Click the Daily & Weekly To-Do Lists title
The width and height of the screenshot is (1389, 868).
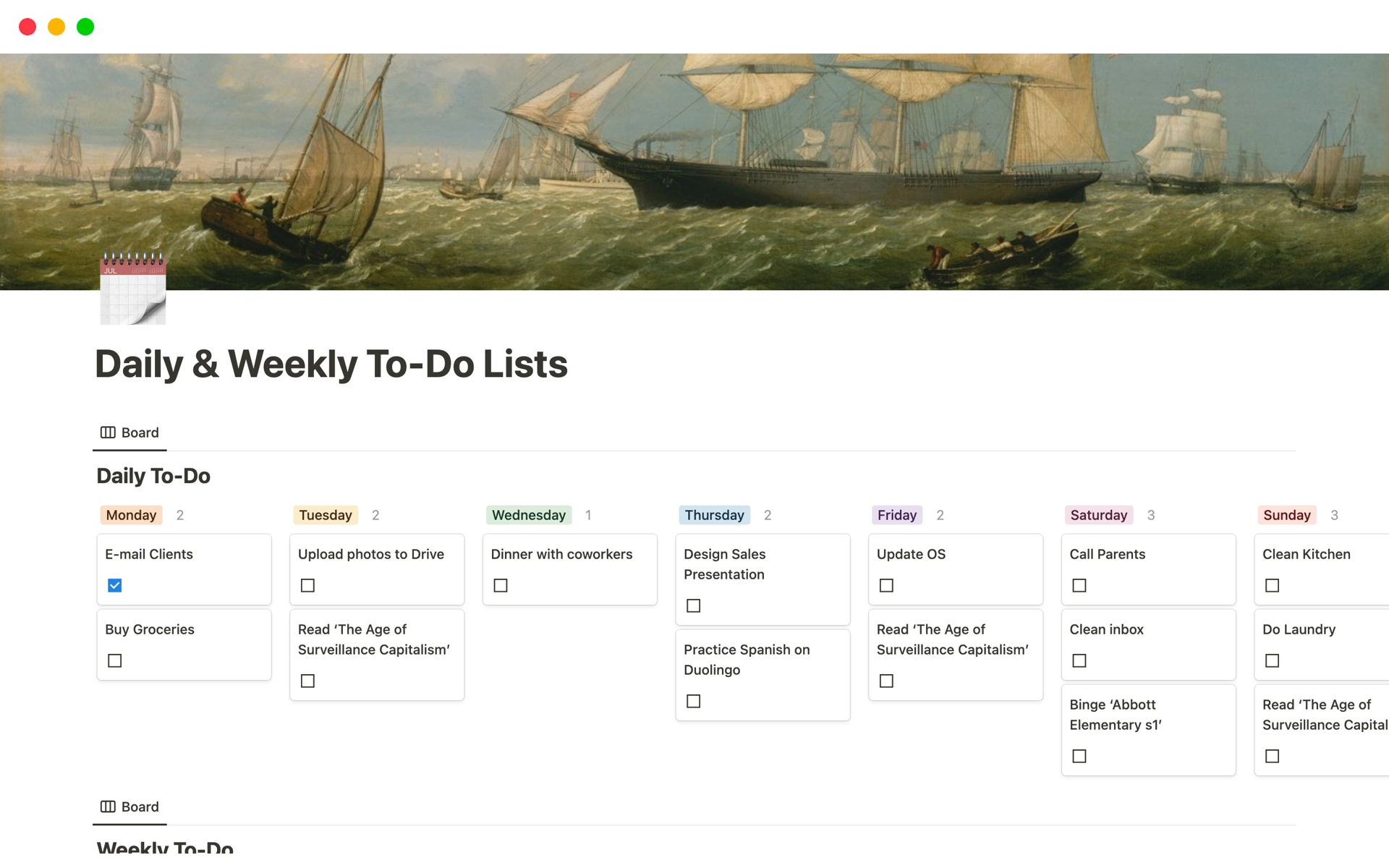(x=331, y=362)
